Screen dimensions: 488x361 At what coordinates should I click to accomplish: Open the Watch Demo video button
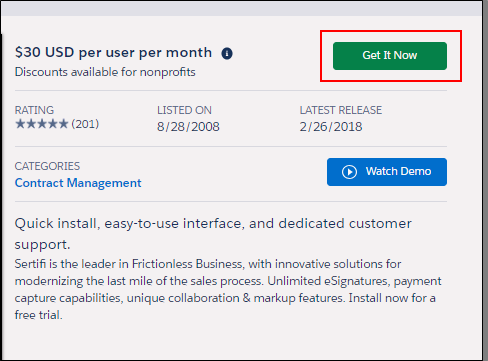point(387,172)
